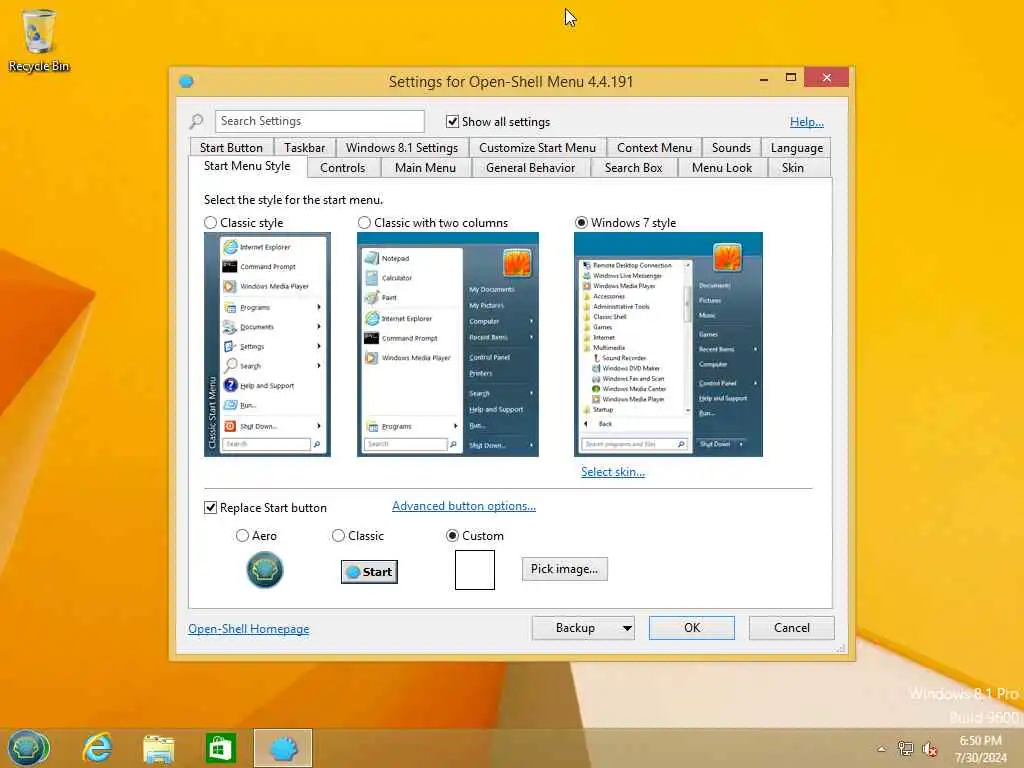
Task: Open File Explorer from taskbar
Action: (159, 748)
